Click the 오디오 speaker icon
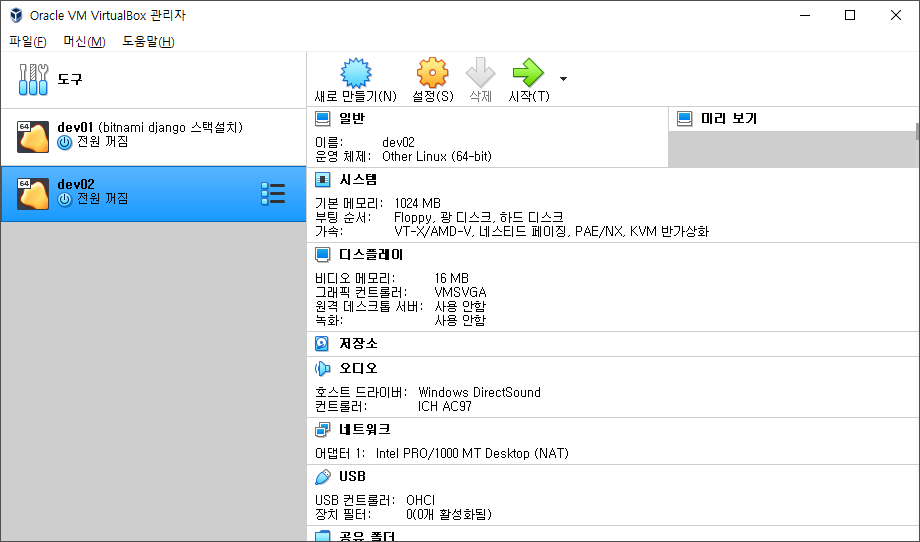 click(322, 368)
